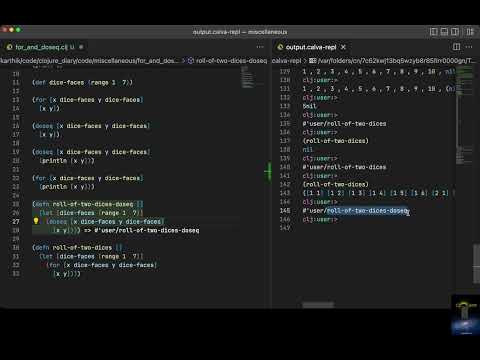Toggle primary sidebar layout icon in title bar
480x360 pixels.
[x=434, y=32]
